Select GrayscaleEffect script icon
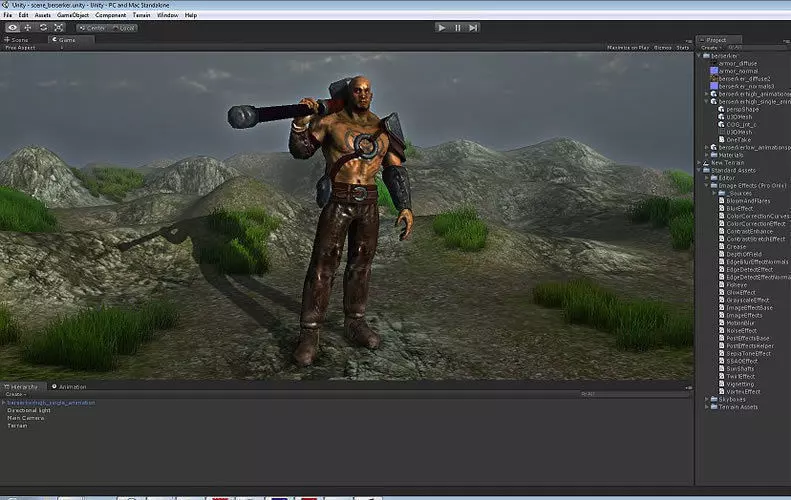Viewport: 791px width, 500px height. (721, 300)
